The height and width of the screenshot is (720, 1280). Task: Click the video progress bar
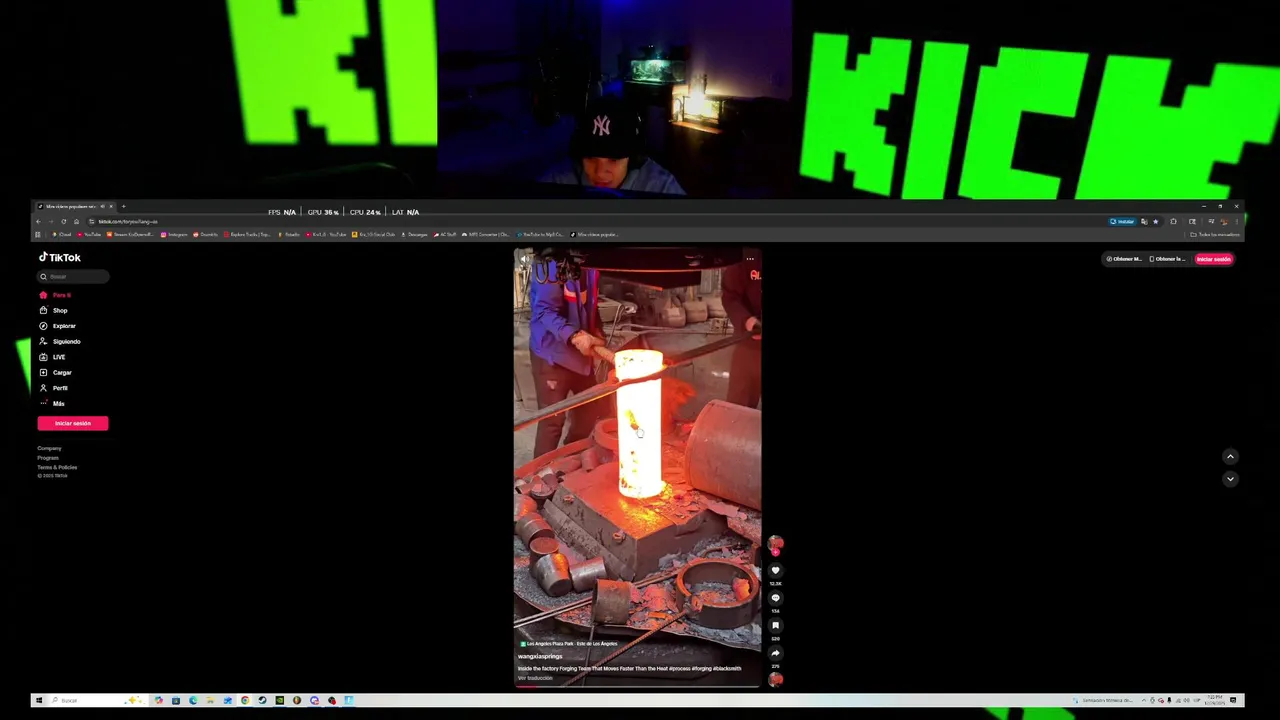pyautogui.click(x=637, y=687)
